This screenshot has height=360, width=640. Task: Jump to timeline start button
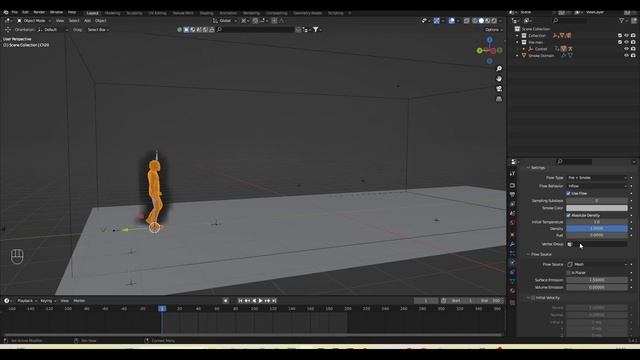pyautogui.click(x=240, y=301)
